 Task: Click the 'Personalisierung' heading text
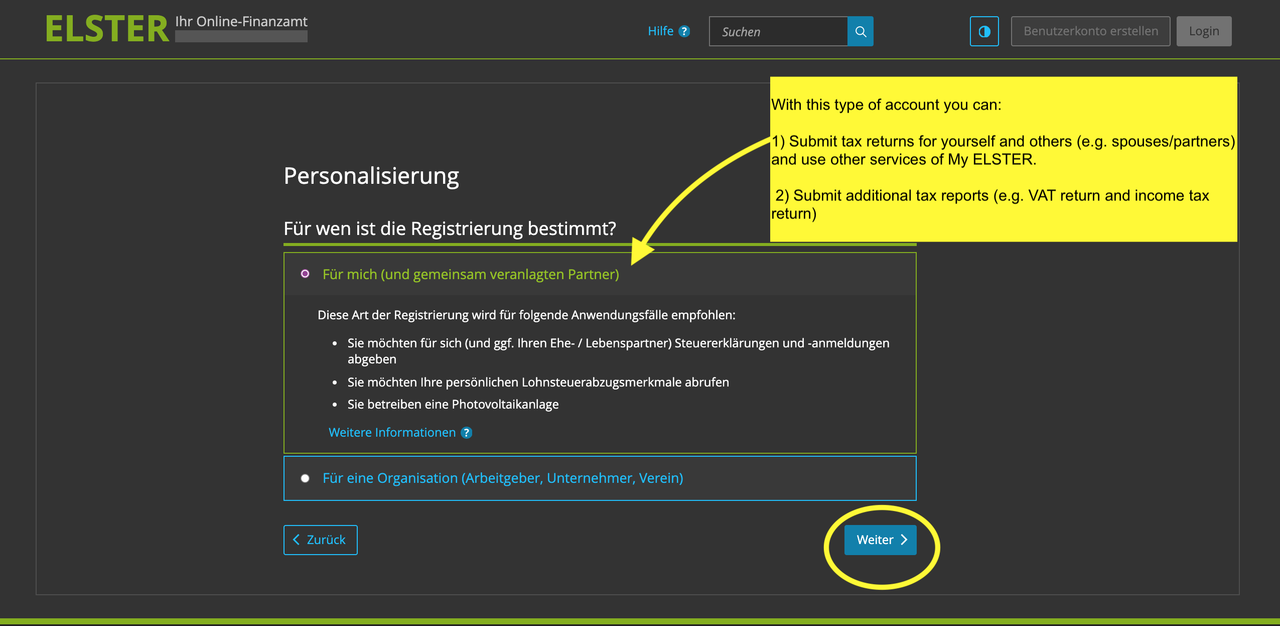coord(371,176)
